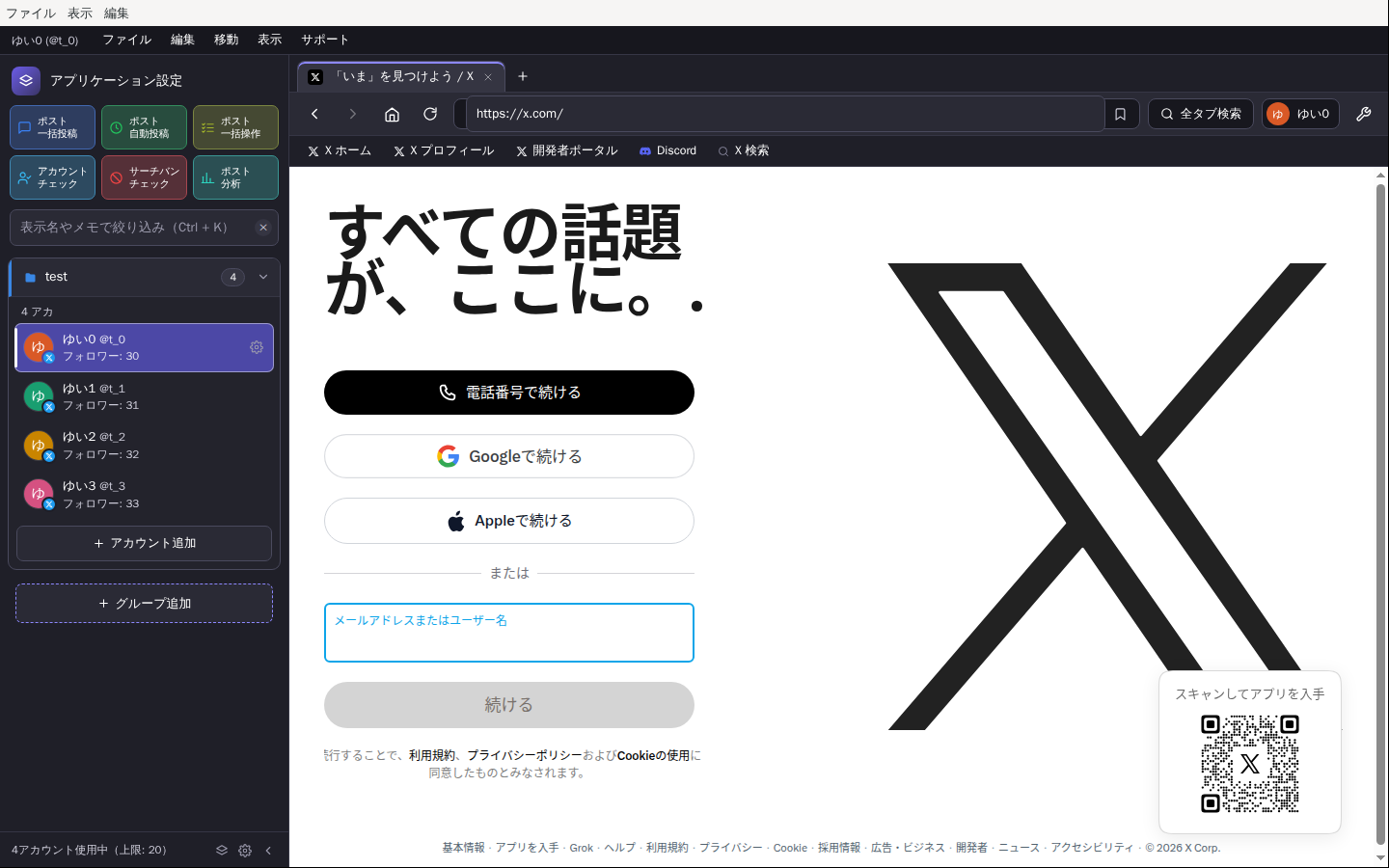Viewport: 1389px width, 868px height.
Task: Open top system 編集 menu
Action: click(x=117, y=13)
